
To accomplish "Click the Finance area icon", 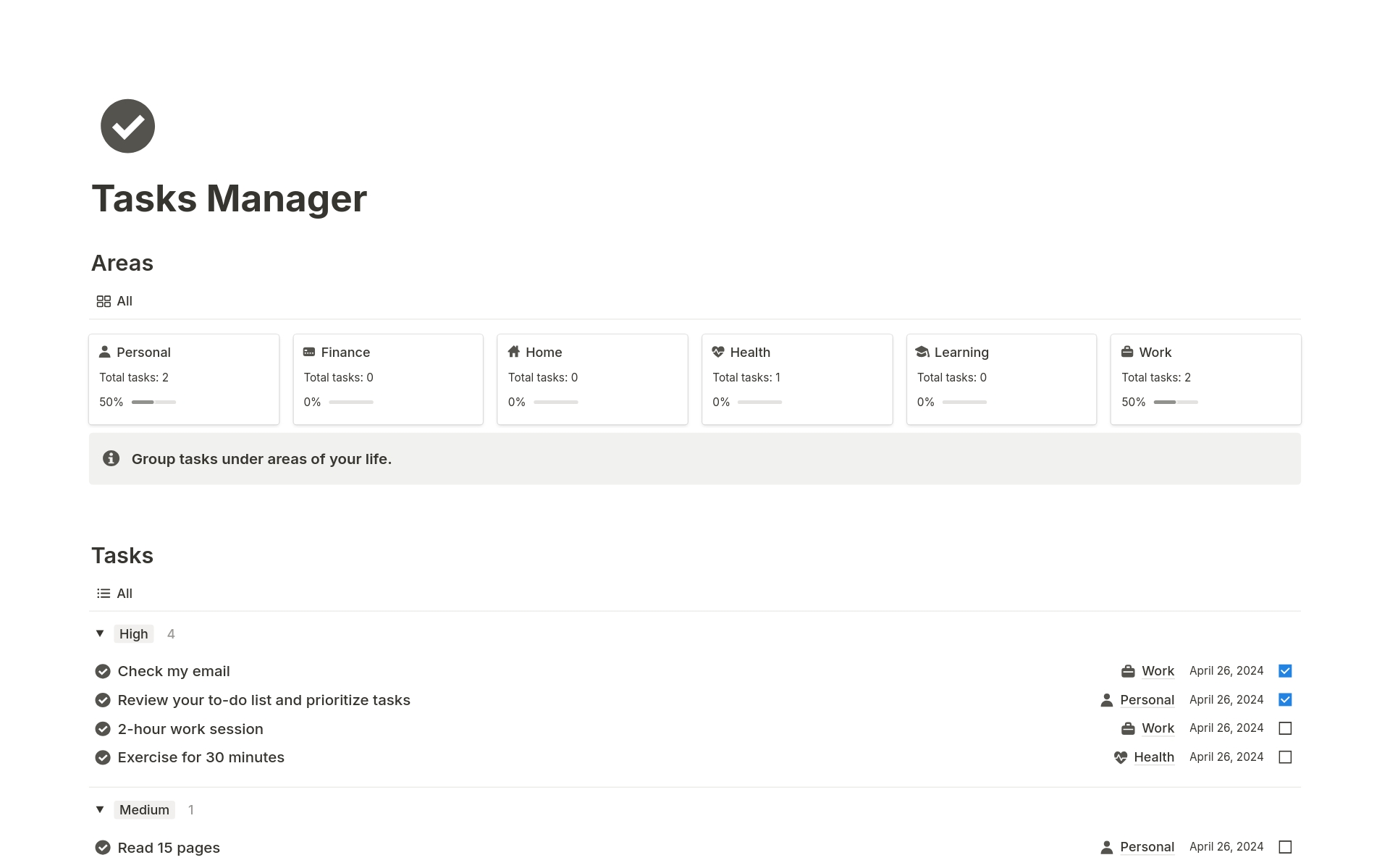I will click(309, 351).
